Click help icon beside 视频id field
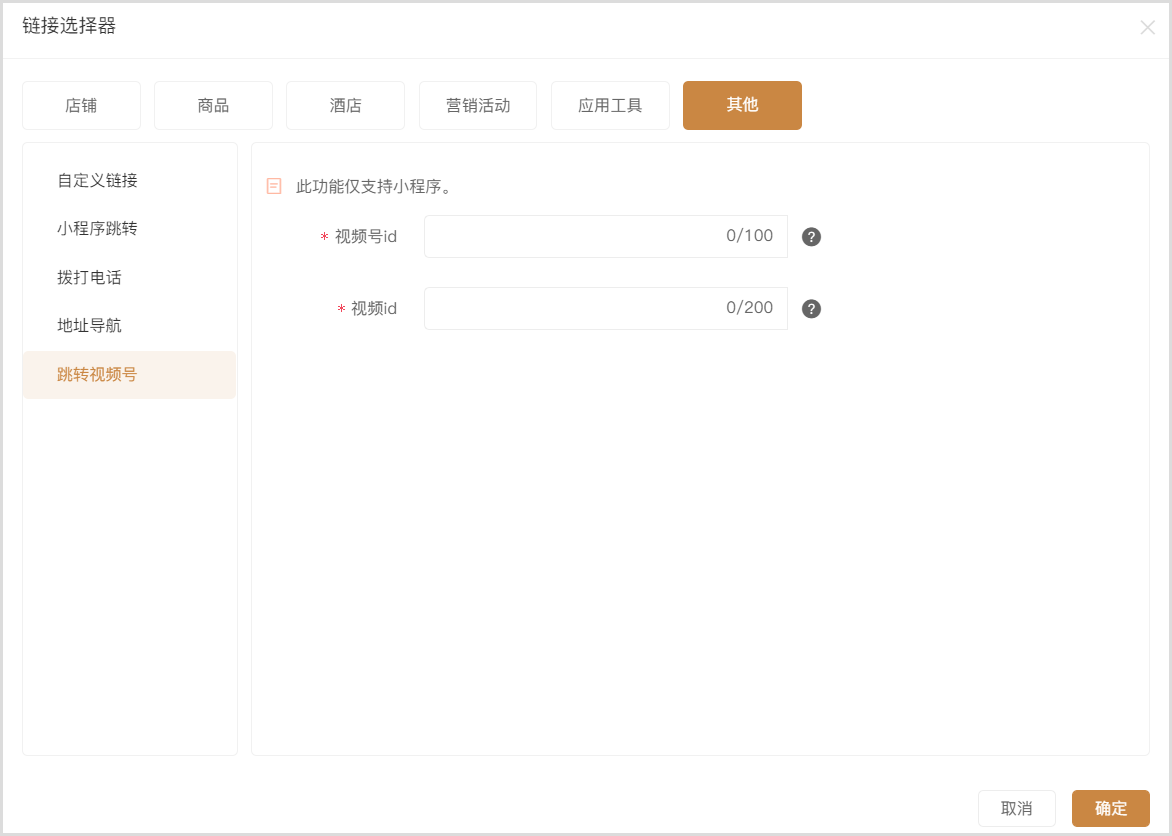 tap(811, 309)
